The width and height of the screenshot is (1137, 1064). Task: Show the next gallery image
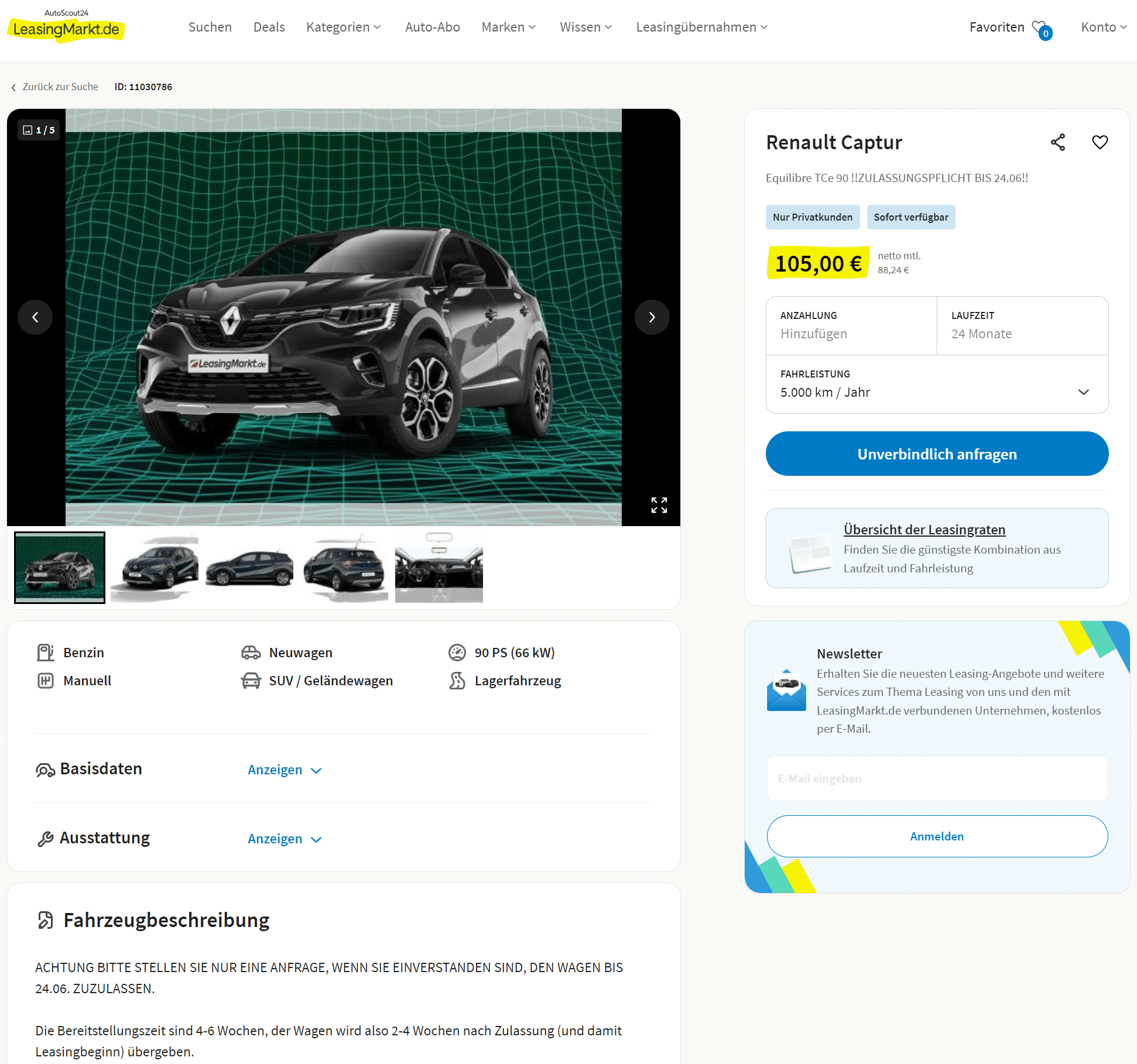(652, 317)
